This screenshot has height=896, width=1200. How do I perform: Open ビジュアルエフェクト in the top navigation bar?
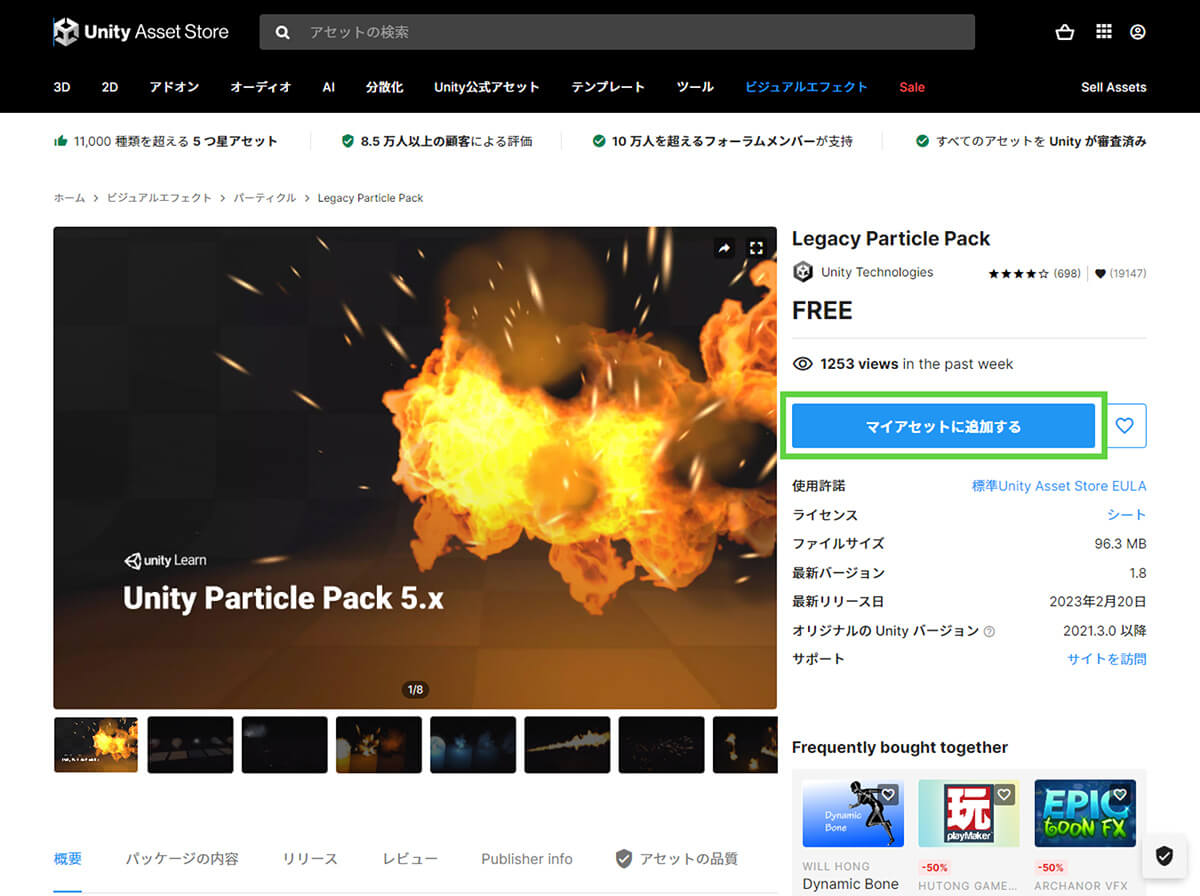point(806,87)
